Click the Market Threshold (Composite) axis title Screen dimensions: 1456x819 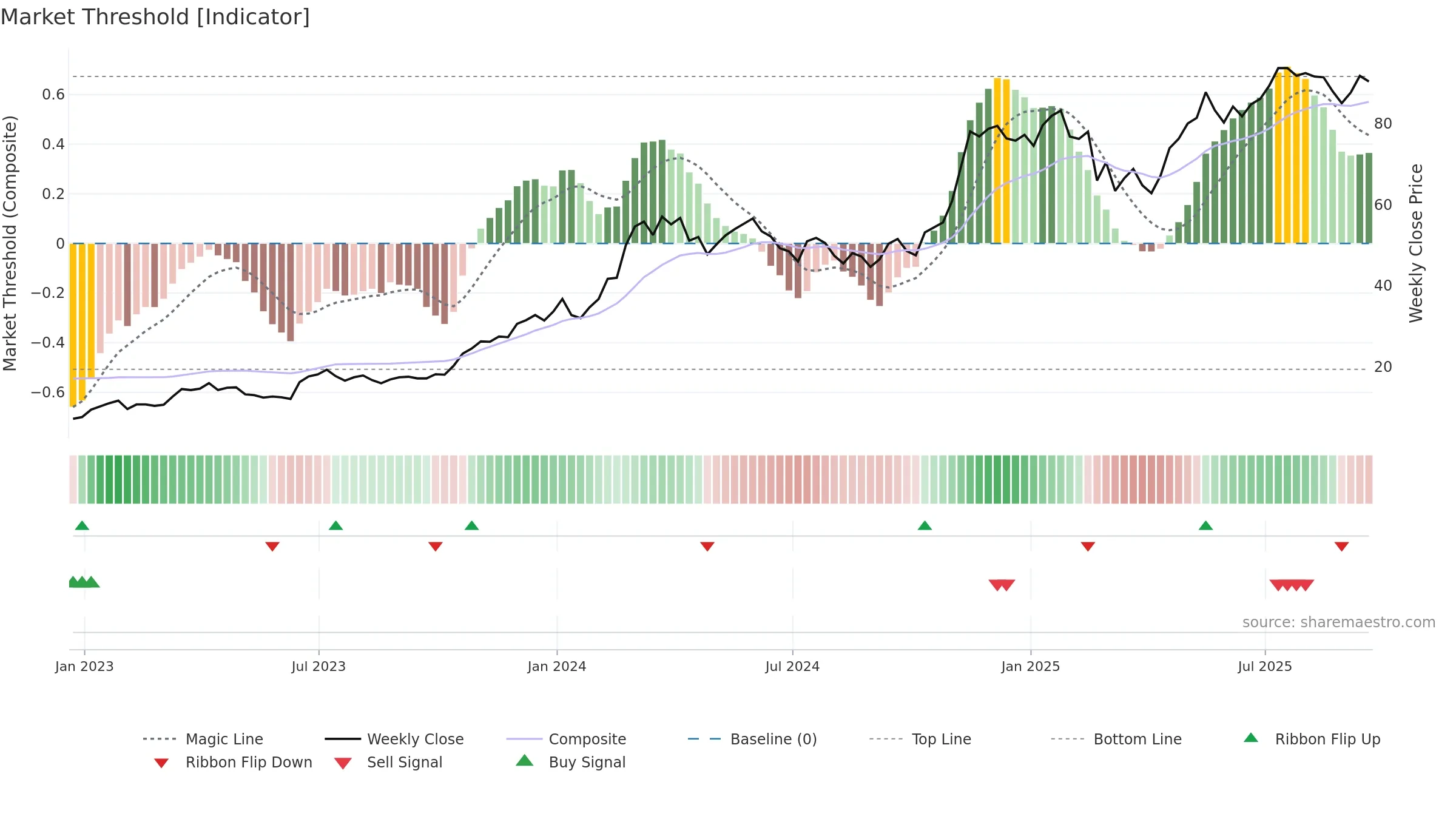(10, 243)
